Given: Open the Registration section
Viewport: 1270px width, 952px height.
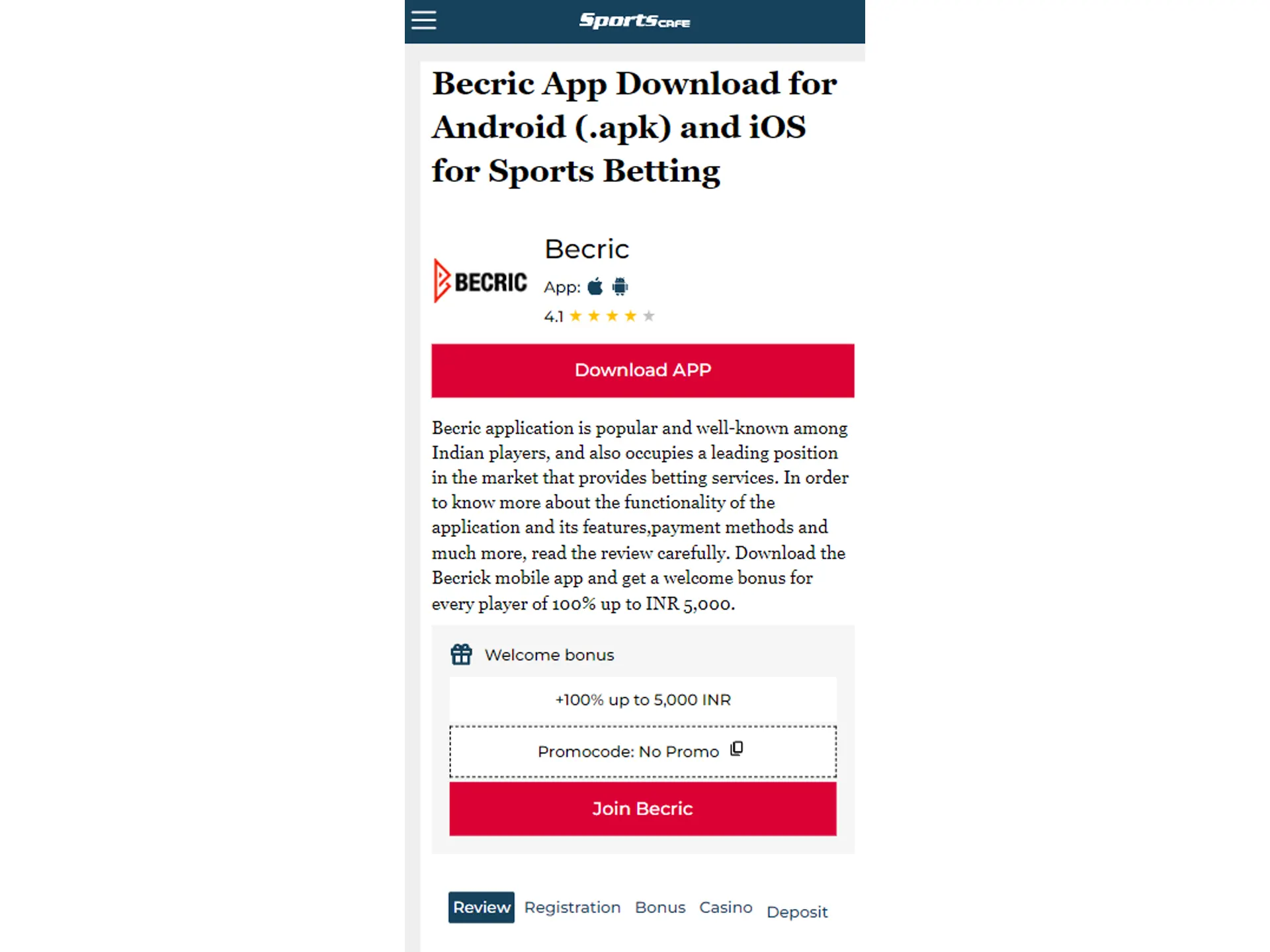Looking at the screenshot, I should [x=572, y=907].
